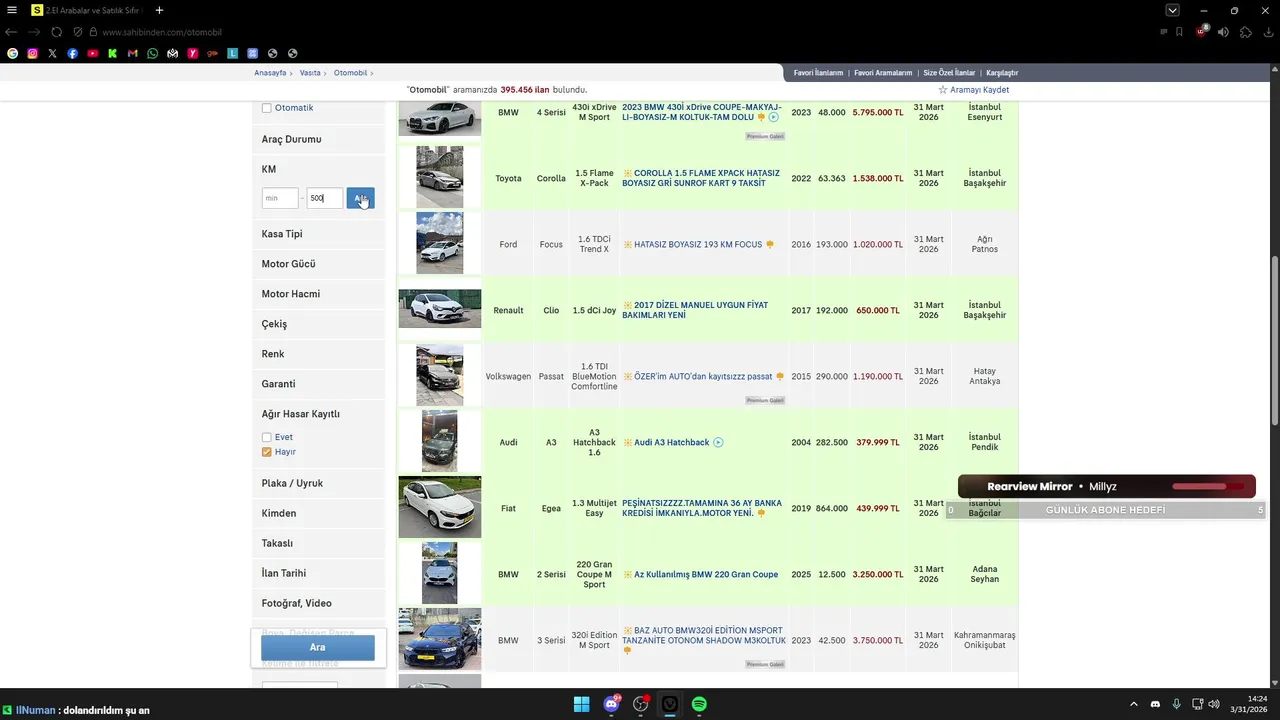Open Az Kullanılmış BMW 220 Gran Coupe listing

[x=706, y=575]
